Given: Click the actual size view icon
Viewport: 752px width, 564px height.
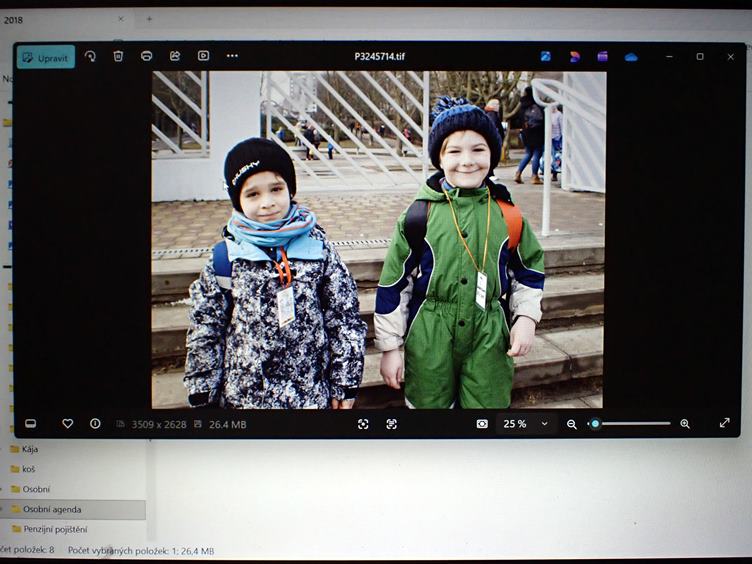Looking at the screenshot, I should pyautogui.click(x=391, y=424).
